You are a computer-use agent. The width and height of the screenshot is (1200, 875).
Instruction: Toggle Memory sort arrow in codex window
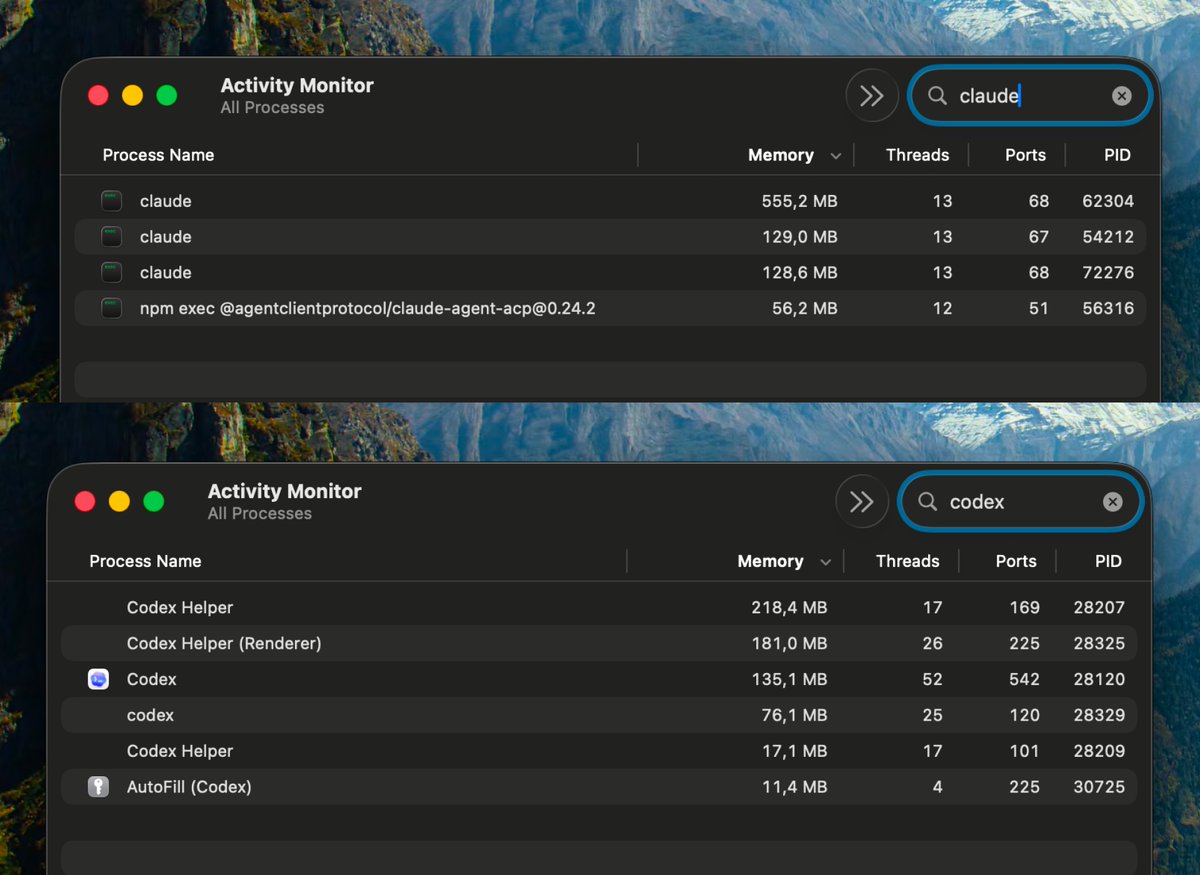[825, 562]
